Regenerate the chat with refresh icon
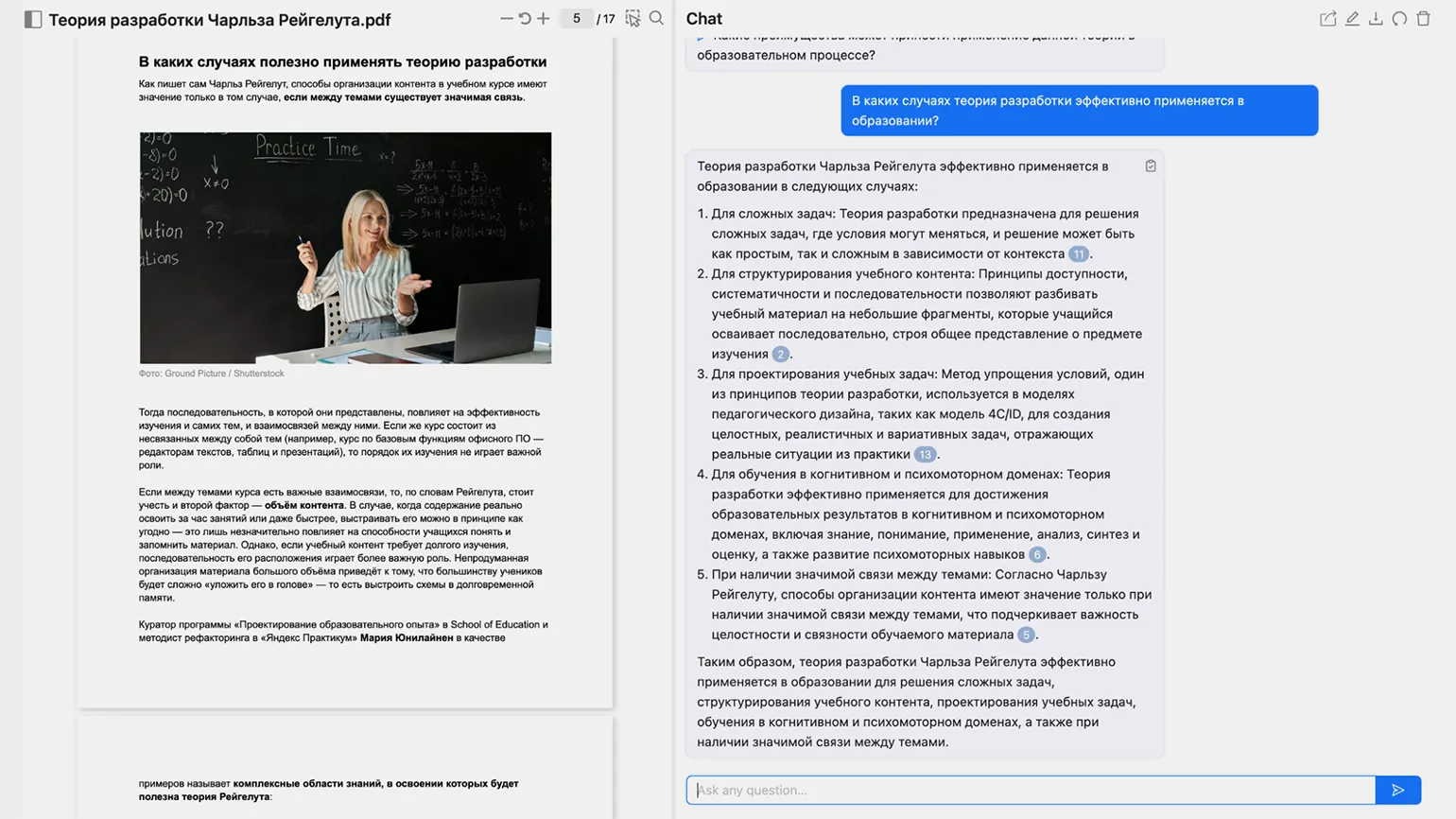 [1399, 19]
